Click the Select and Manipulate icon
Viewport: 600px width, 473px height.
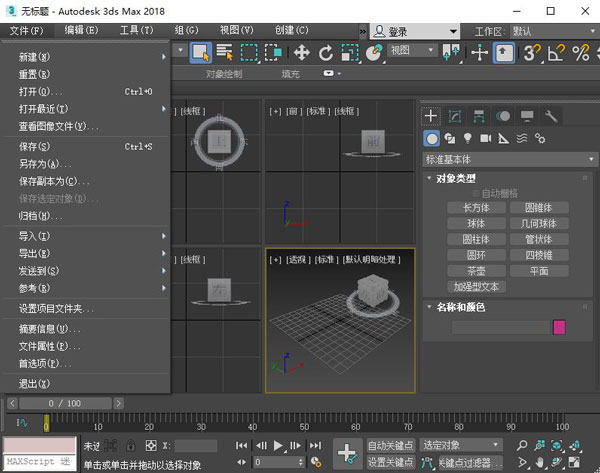pyautogui.click(x=479, y=52)
